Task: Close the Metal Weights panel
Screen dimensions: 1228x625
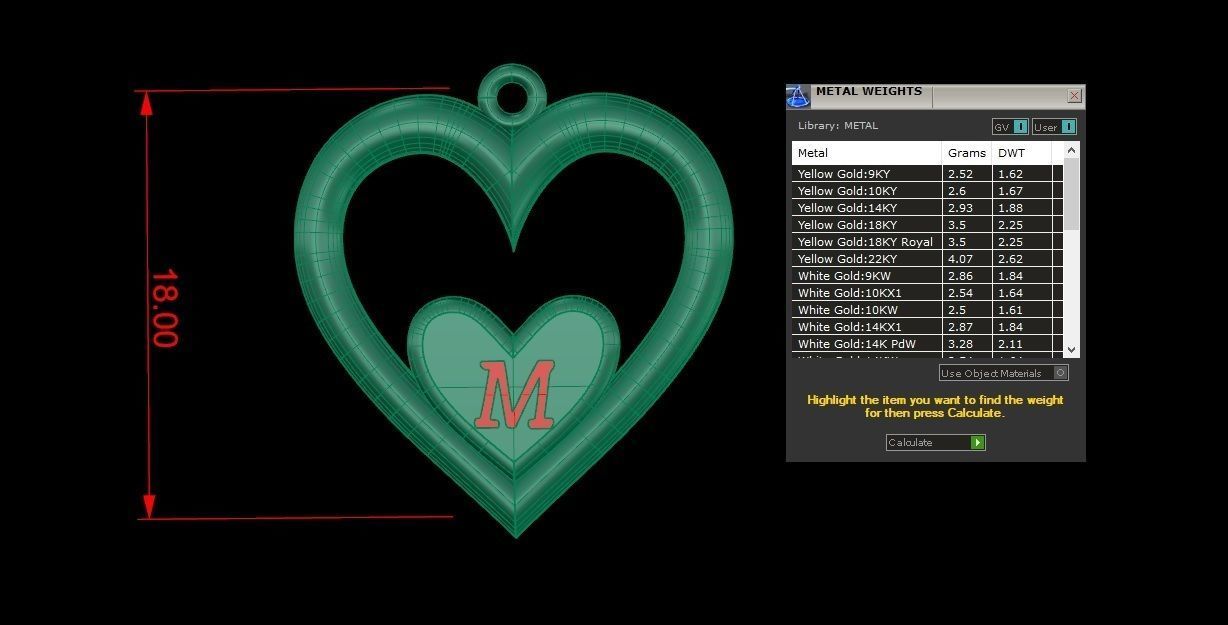Action: pyautogui.click(x=1074, y=96)
